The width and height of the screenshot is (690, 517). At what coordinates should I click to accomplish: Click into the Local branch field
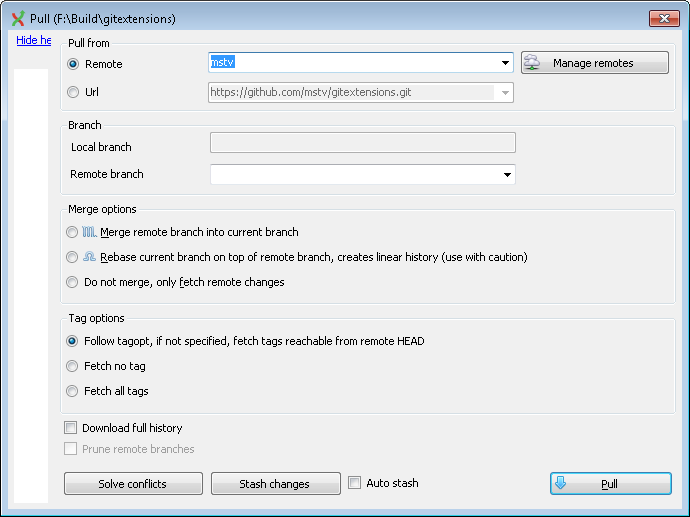363,143
